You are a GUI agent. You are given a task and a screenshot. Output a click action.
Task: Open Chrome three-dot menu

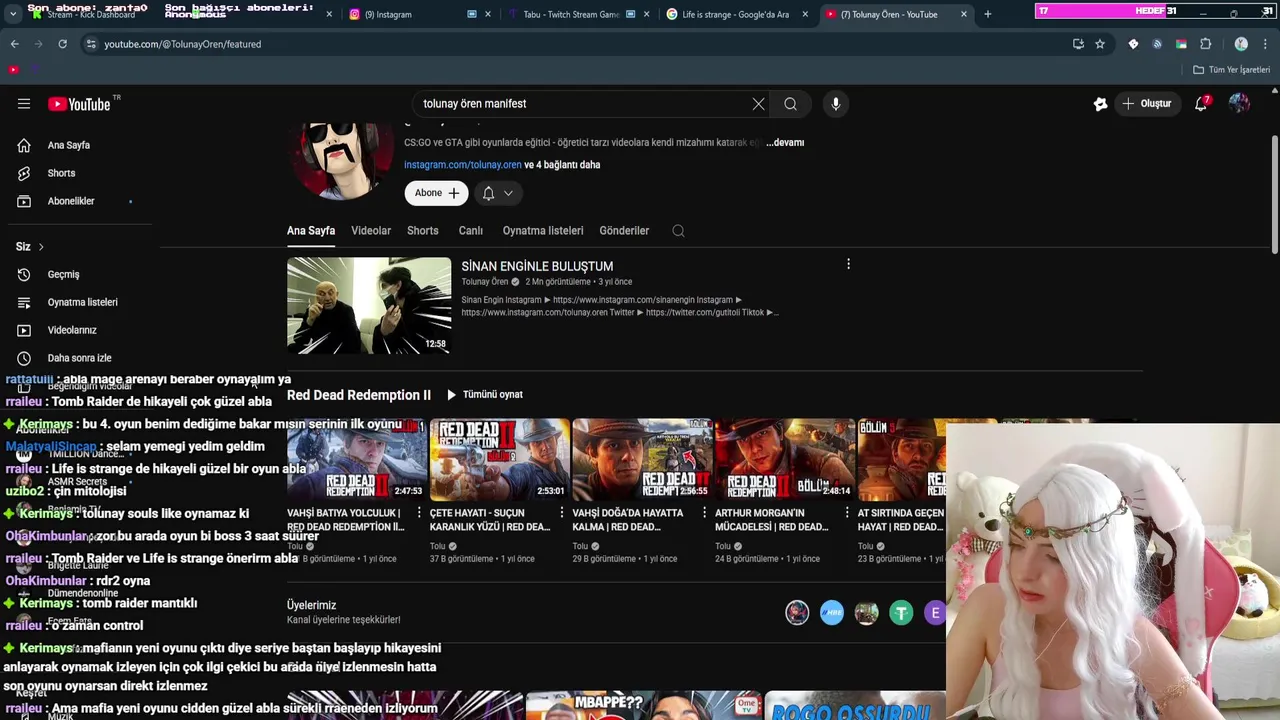1266,44
